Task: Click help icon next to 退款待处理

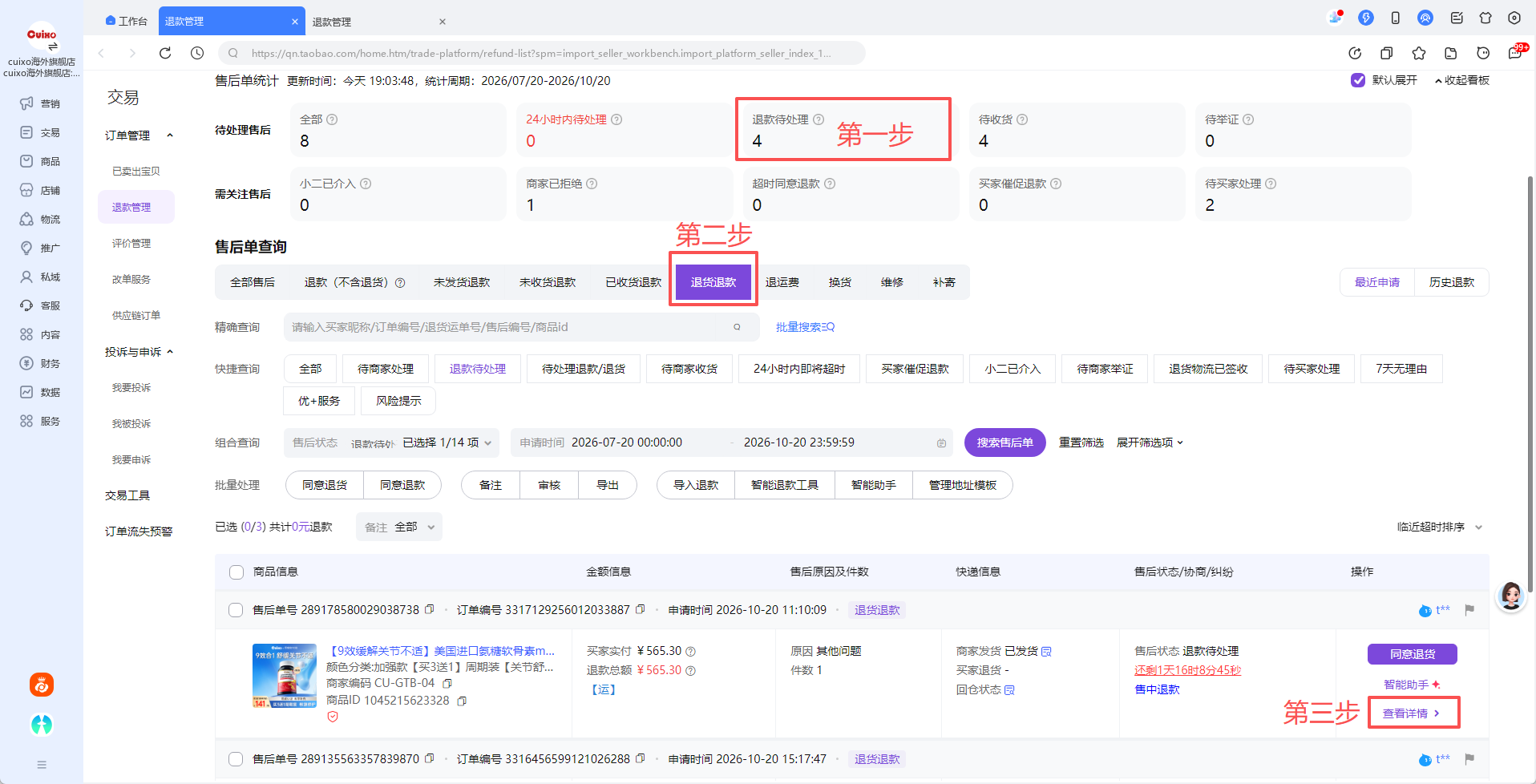Action: pos(819,119)
